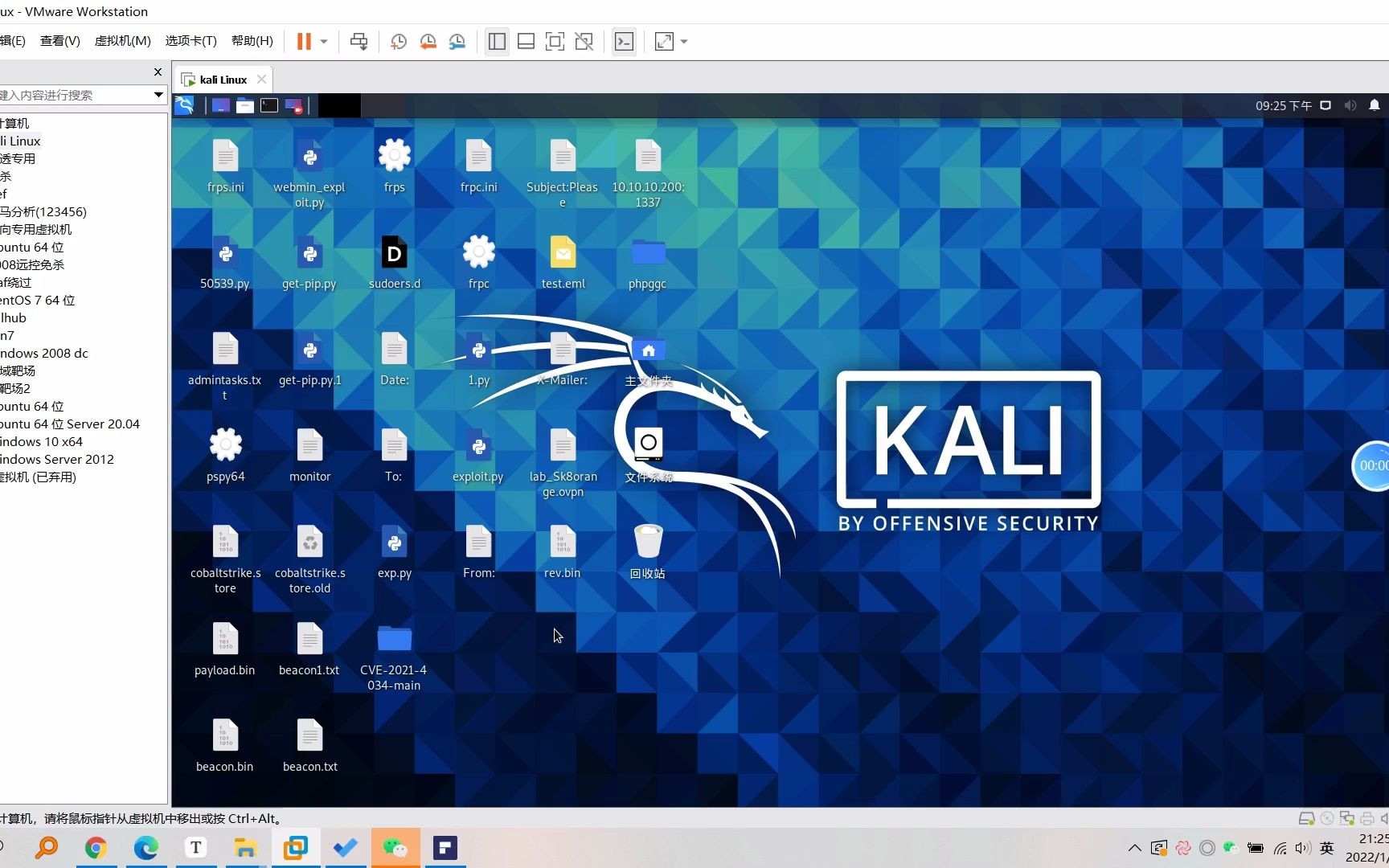
Task: Select Windows Server 2012 in library
Action: click(57, 459)
